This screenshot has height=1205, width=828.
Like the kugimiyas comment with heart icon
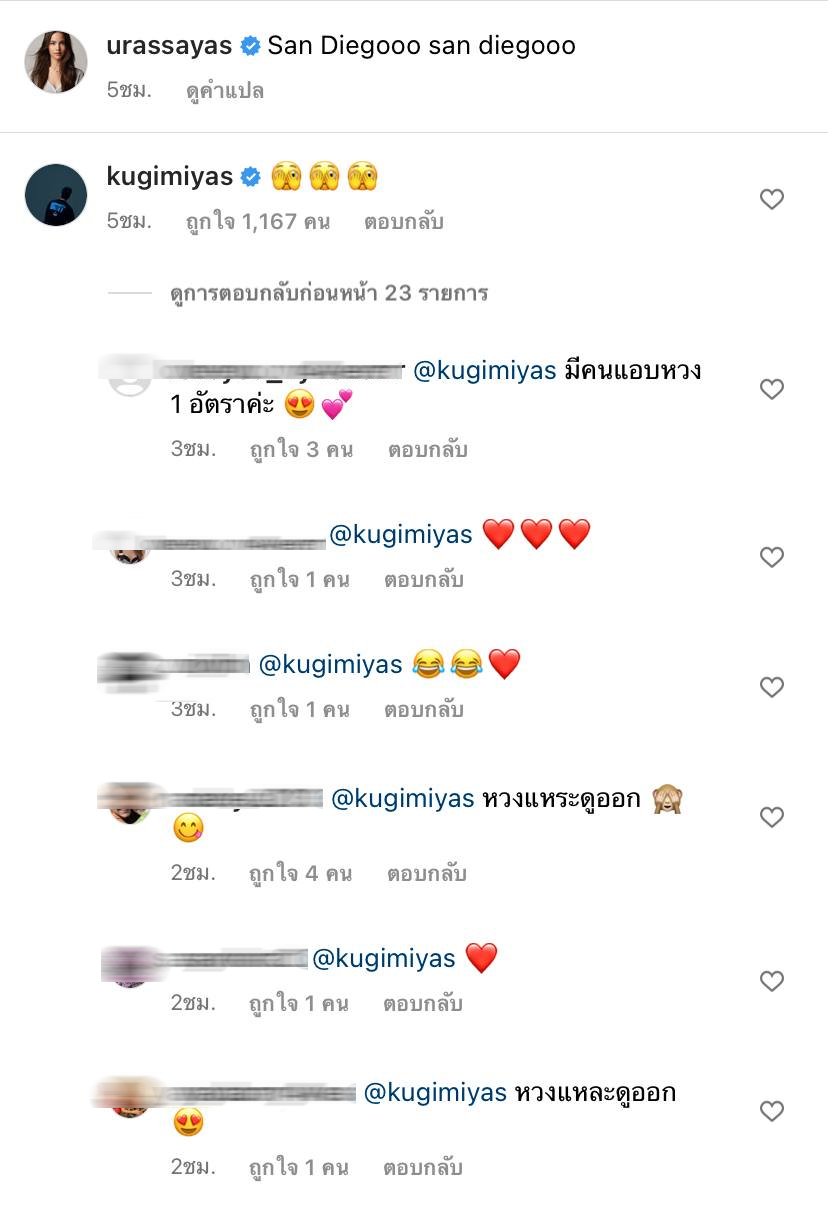pos(772,199)
